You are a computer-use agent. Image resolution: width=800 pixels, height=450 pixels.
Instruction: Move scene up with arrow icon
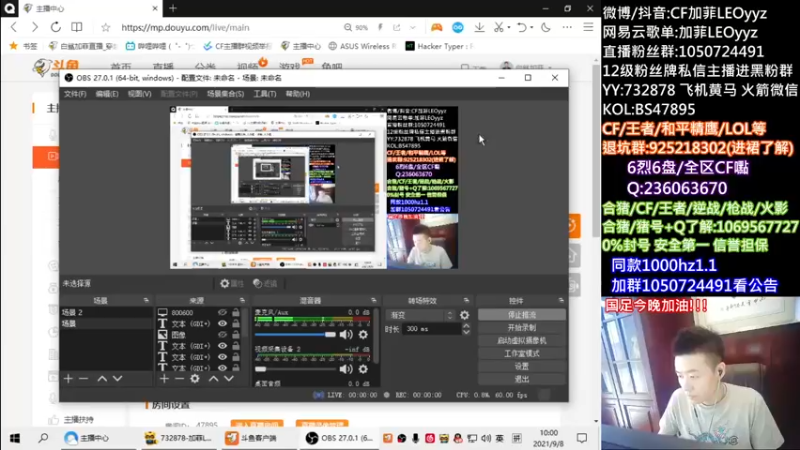[x=102, y=379]
